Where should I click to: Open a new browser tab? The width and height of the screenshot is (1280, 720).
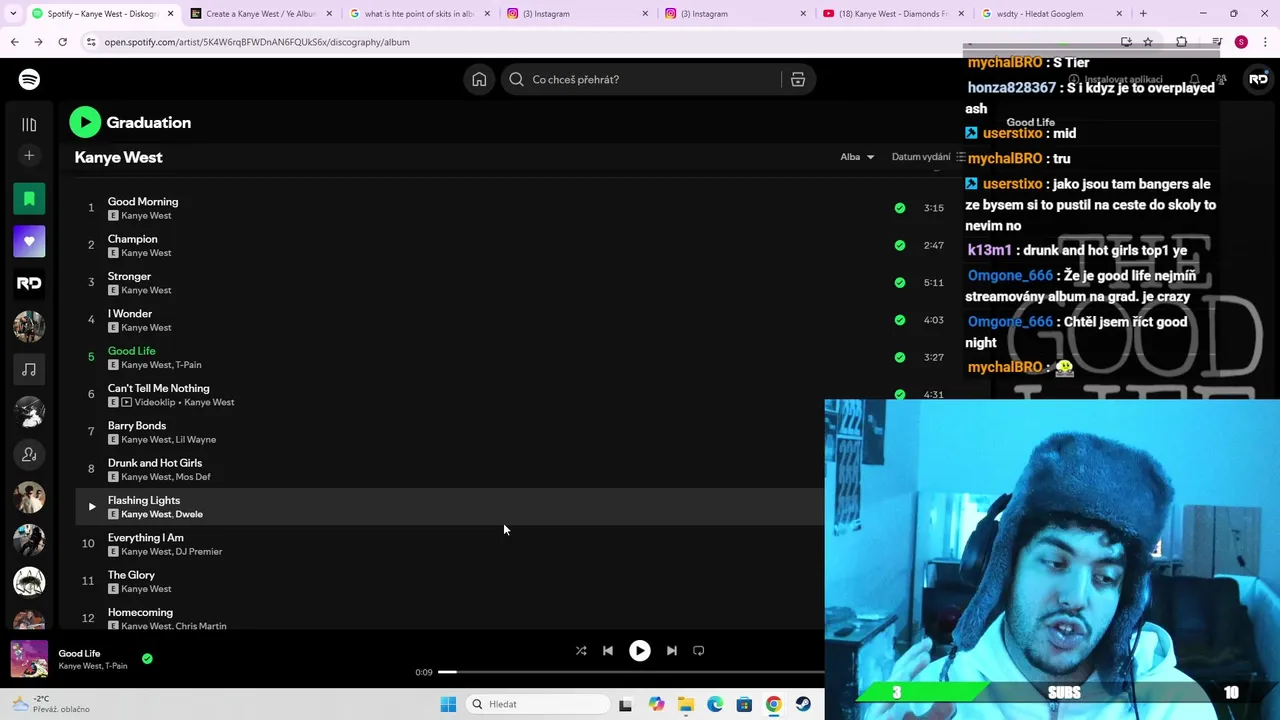click(x=1143, y=14)
